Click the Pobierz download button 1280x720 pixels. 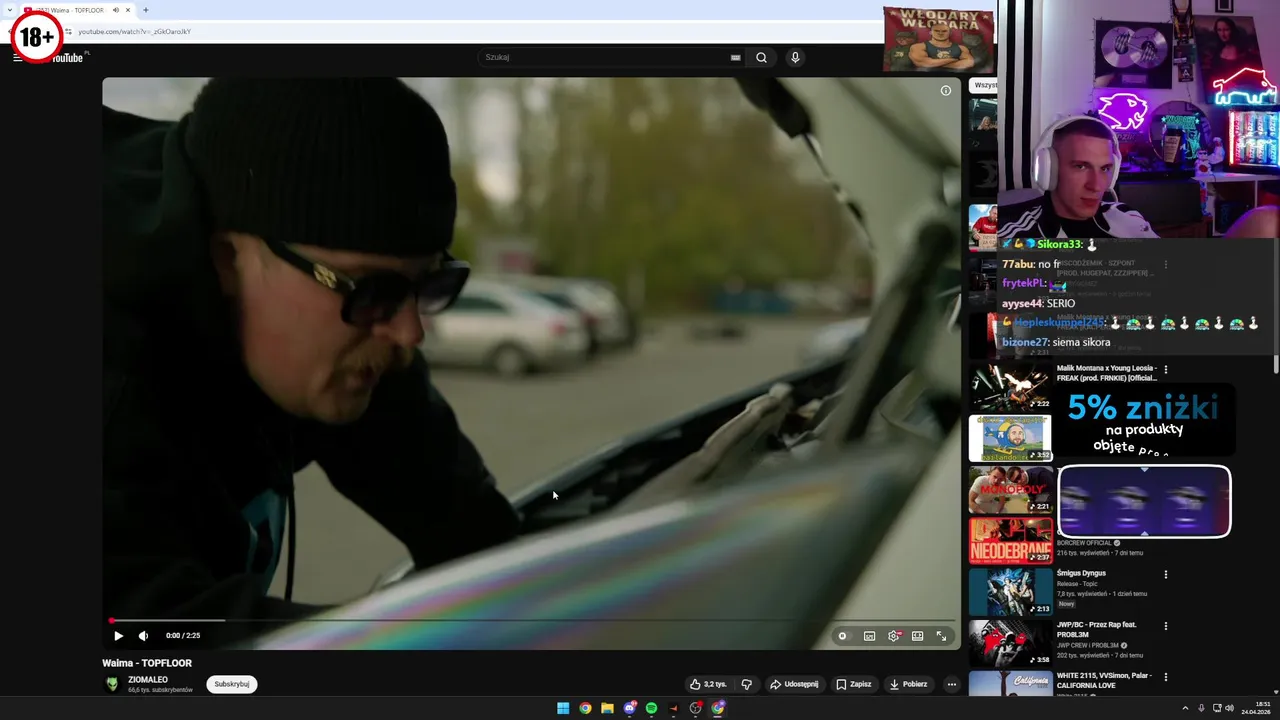pyautogui.click(x=909, y=684)
